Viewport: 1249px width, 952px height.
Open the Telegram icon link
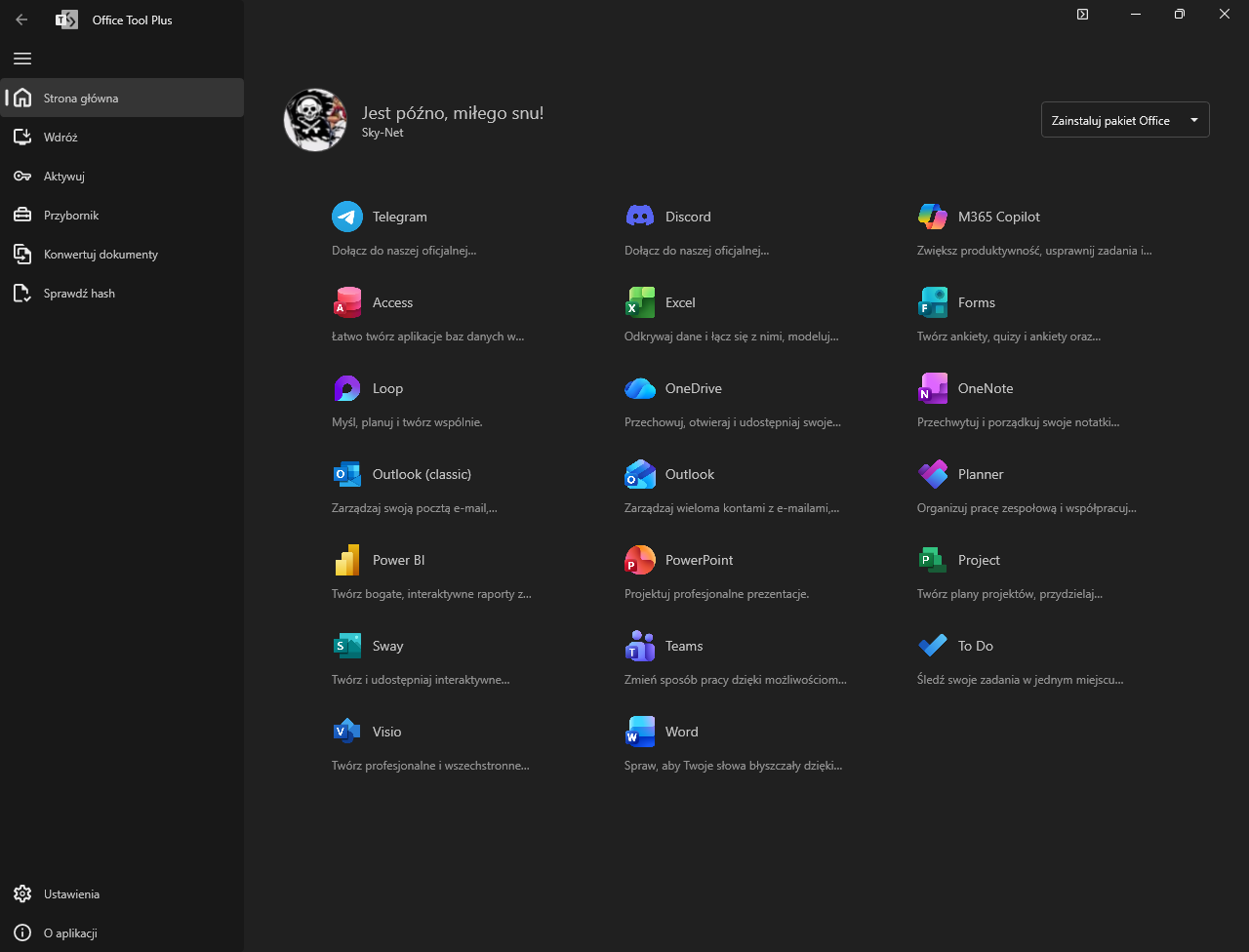[347, 217]
